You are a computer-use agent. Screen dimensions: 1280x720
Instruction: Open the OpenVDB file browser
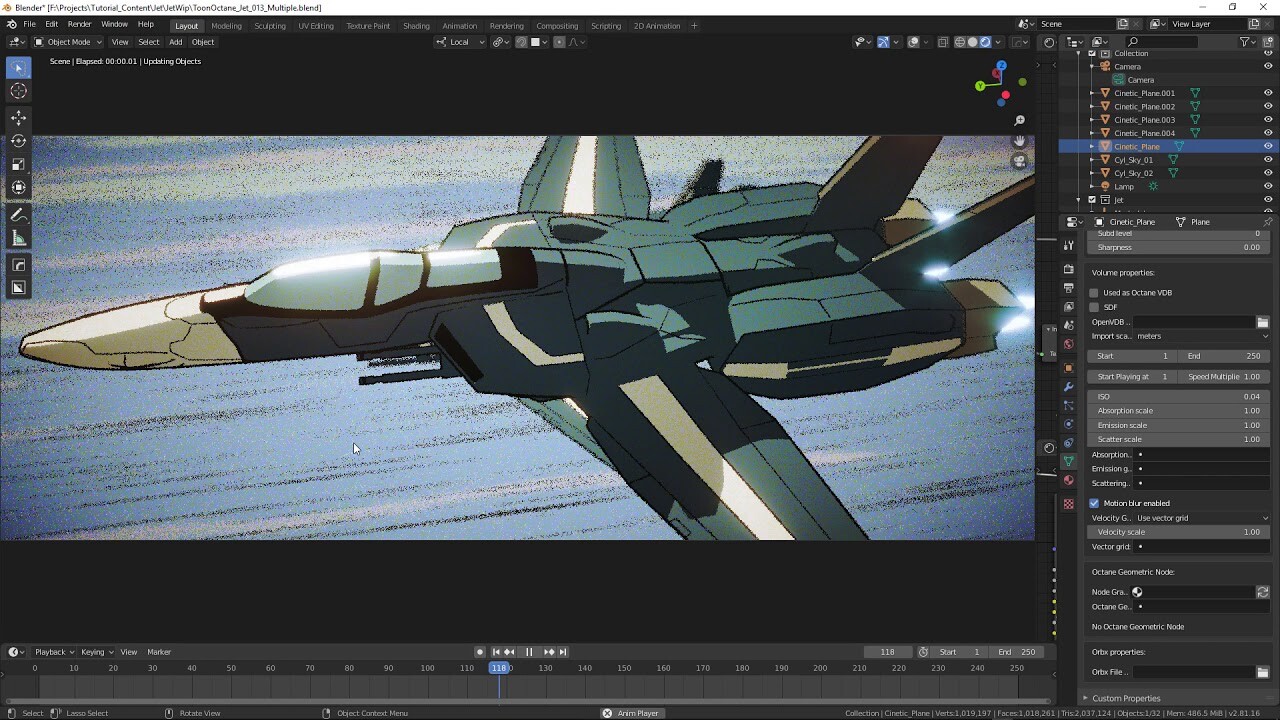tap(1262, 321)
